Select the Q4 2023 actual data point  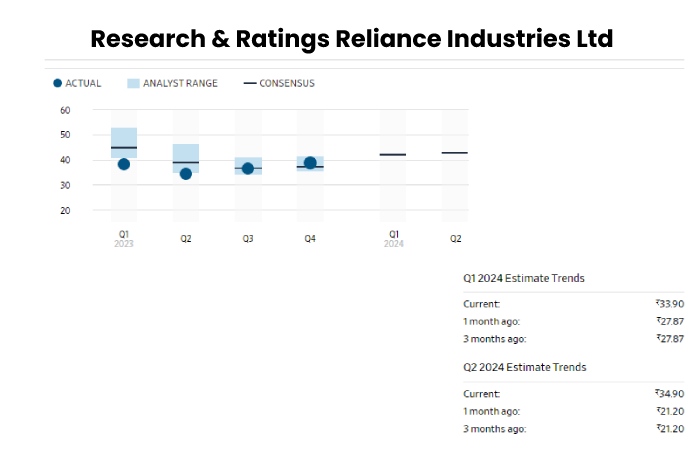(310, 163)
